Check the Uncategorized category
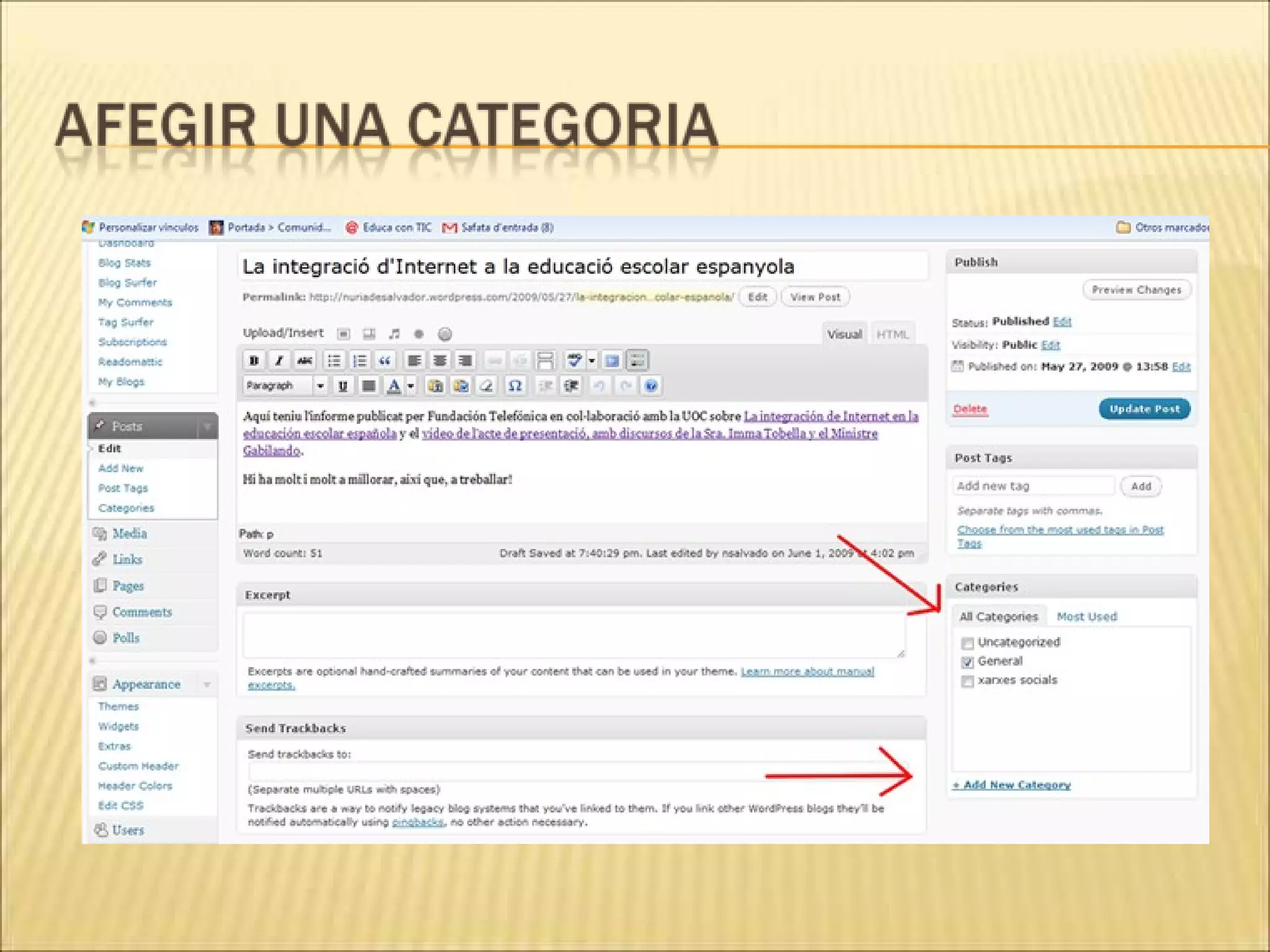This screenshot has width=1270, height=952. pyautogui.click(x=967, y=643)
